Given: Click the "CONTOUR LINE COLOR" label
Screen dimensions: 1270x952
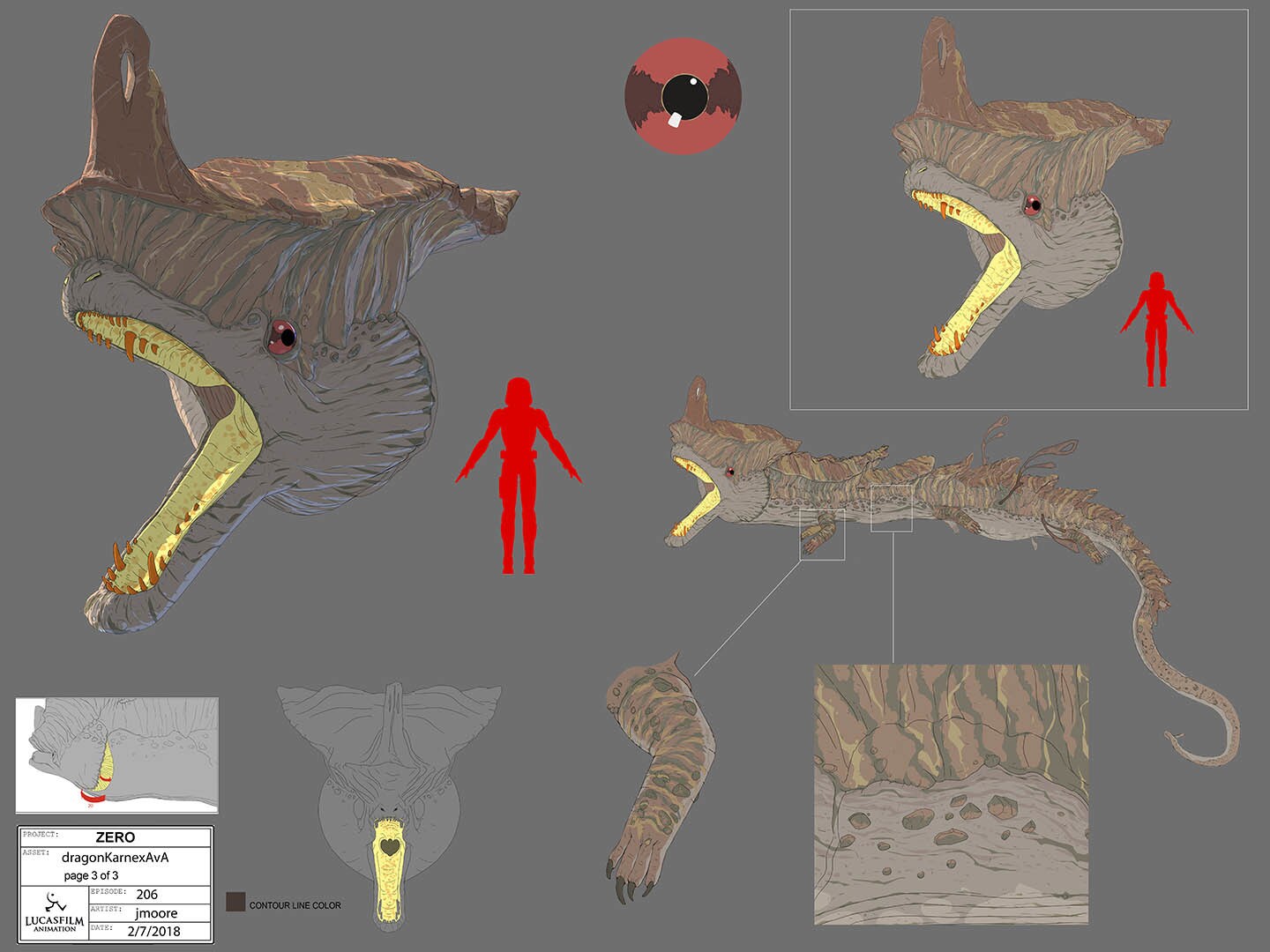Looking at the screenshot, I should 295,905.
